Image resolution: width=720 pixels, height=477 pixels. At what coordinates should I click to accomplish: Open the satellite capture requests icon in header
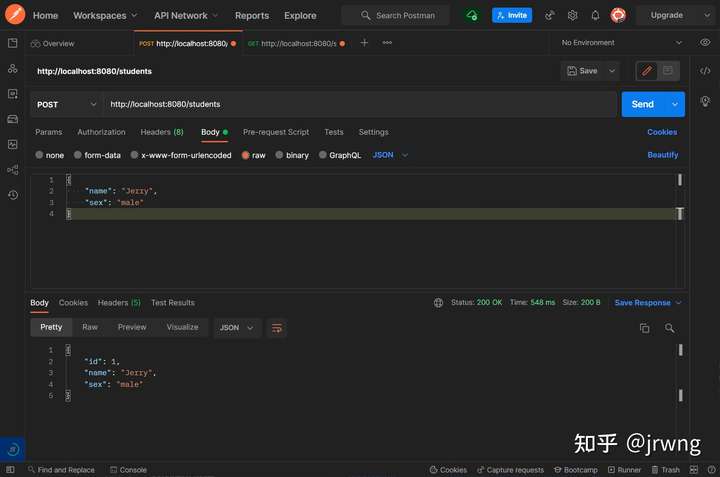[549, 16]
